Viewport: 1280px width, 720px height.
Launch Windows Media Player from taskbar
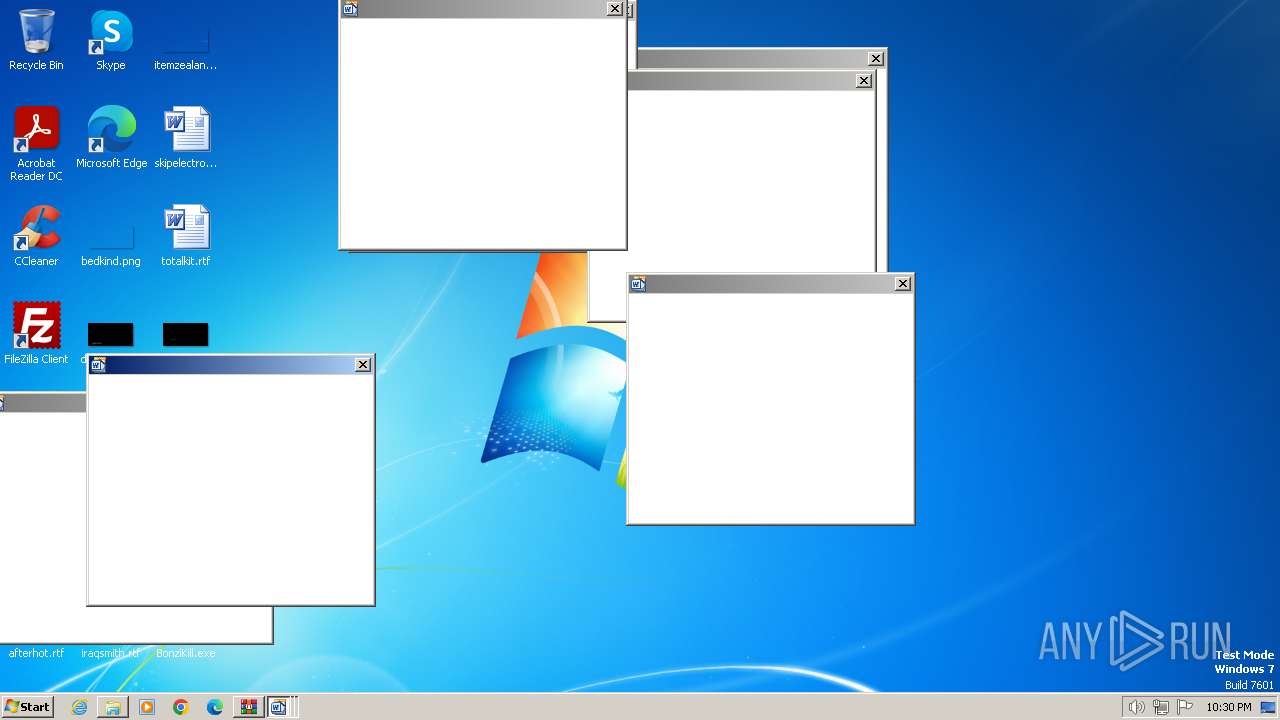click(x=147, y=707)
